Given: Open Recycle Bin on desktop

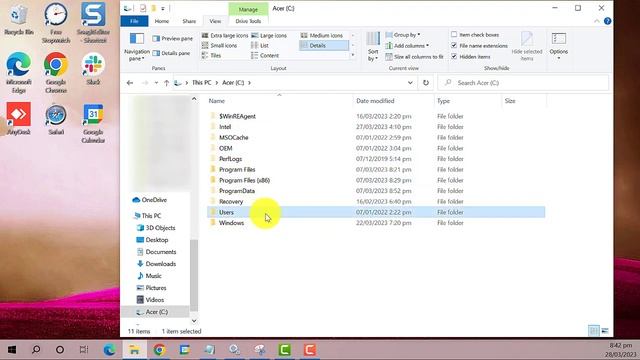Looking at the screenshot, I should [x=18, y=19].
